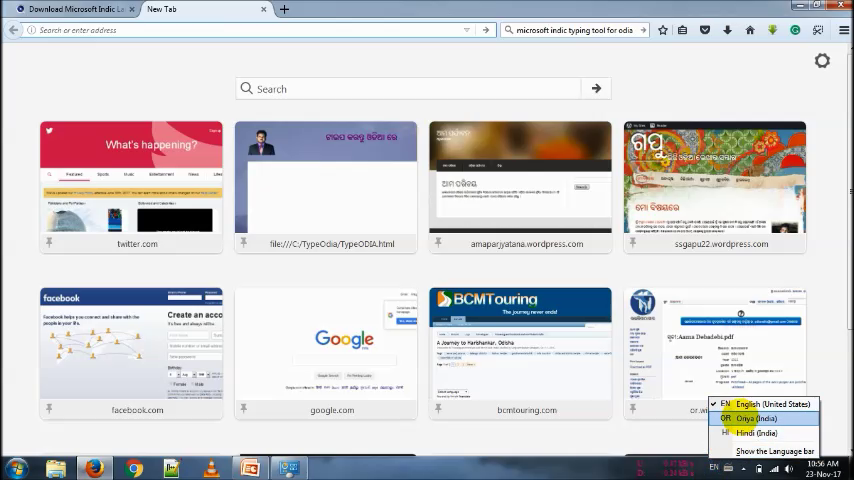
Task: Select English (United States) input language
Action: 764,404
